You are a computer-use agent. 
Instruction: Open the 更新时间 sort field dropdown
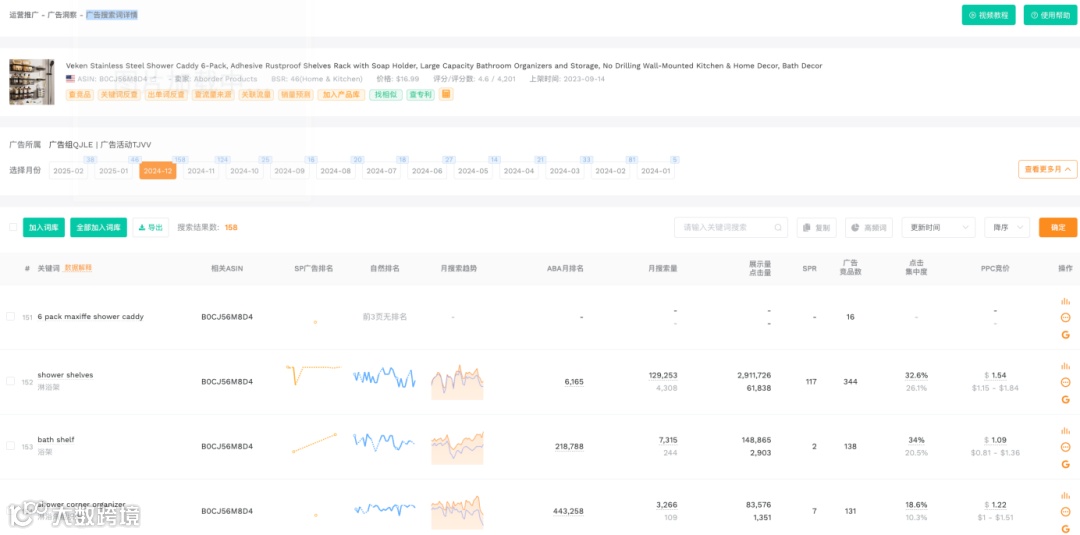tap(938, 228)
